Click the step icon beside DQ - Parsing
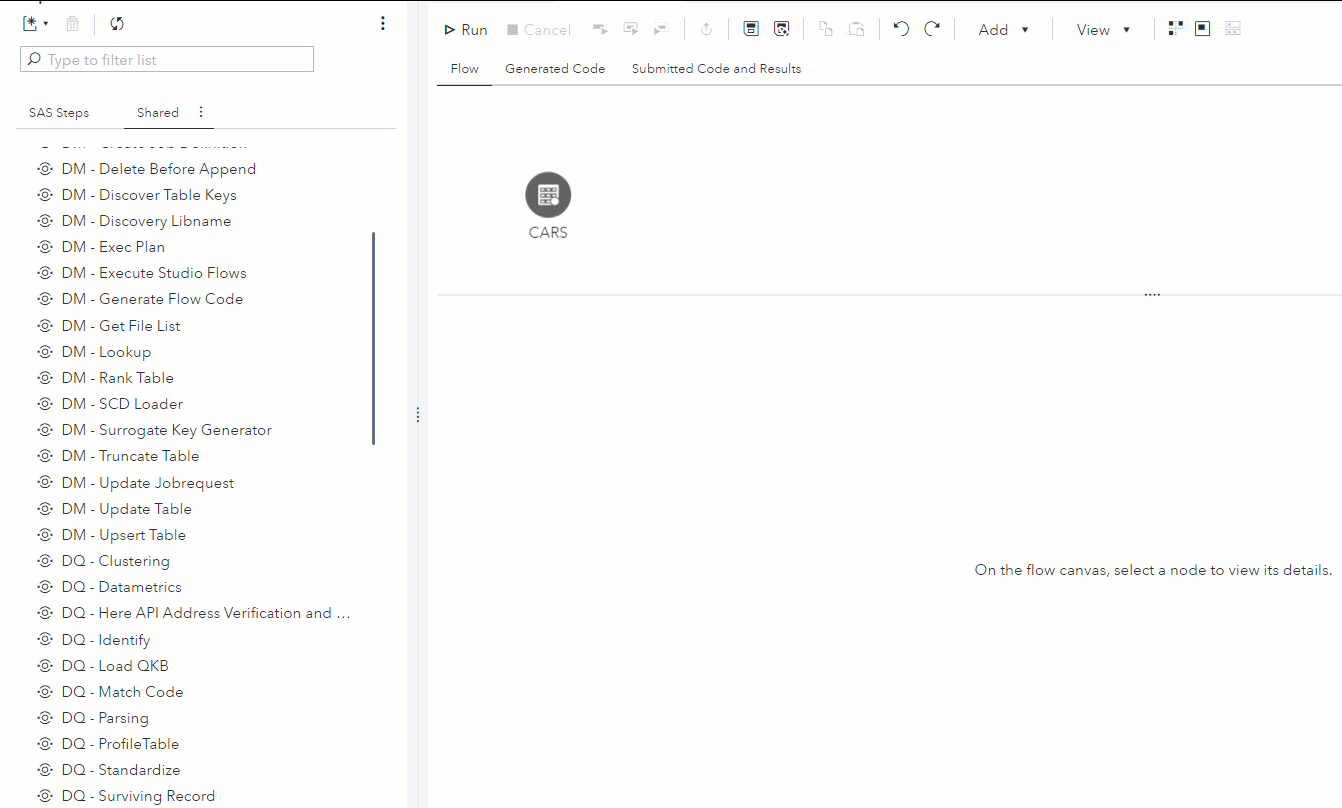The image size is (1342, 808). [x=44, y=718]
